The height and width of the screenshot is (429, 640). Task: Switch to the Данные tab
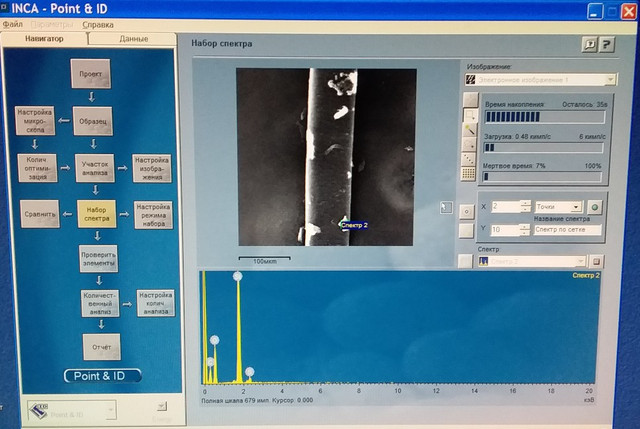(133, 39)
